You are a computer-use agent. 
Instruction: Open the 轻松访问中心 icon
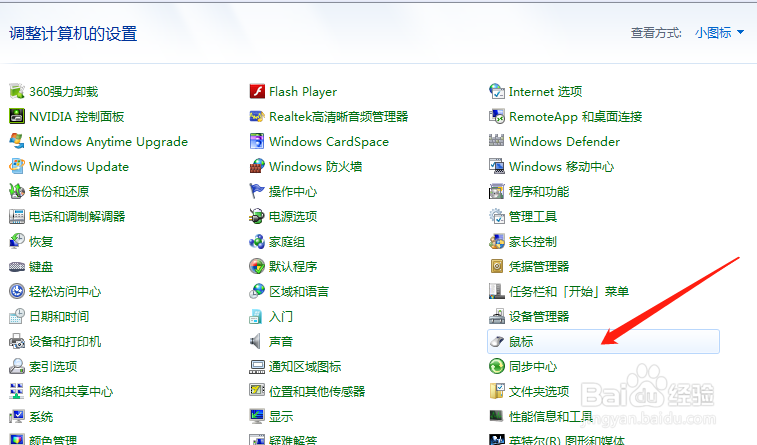pyautogui.click(x=17, y=292)
